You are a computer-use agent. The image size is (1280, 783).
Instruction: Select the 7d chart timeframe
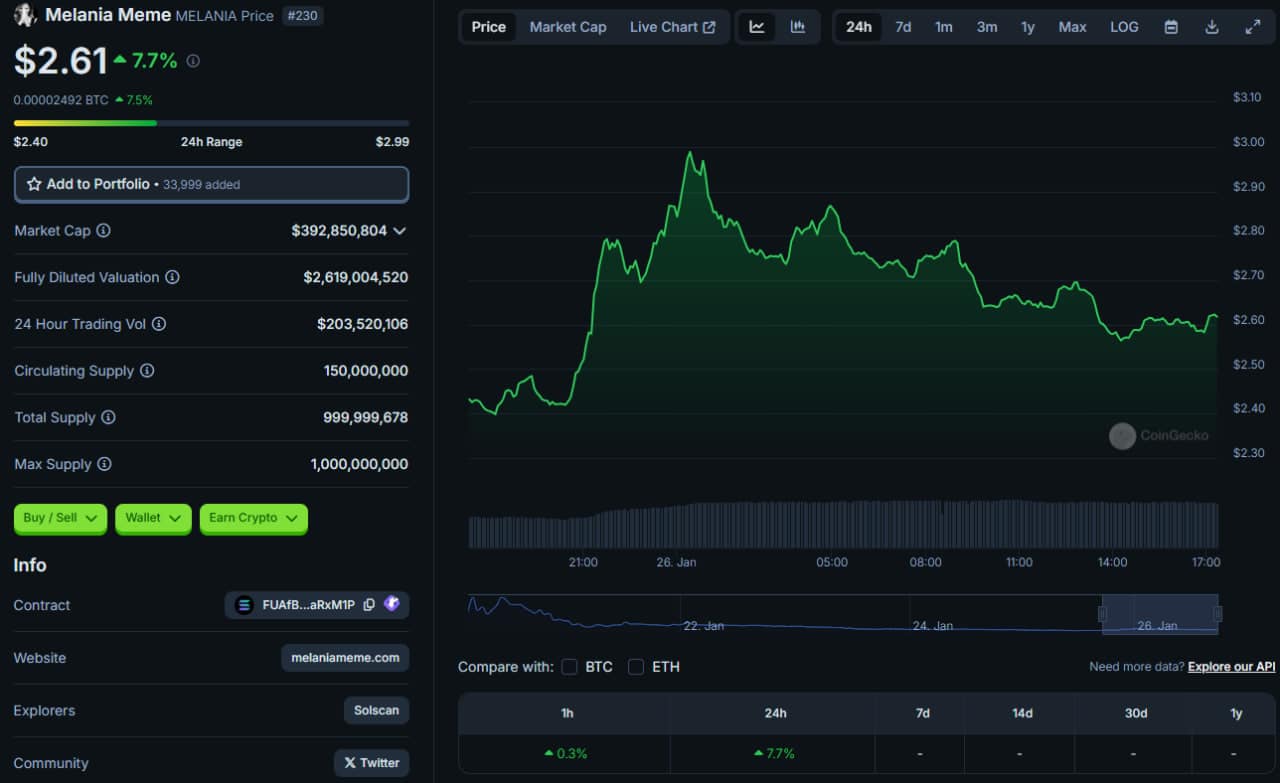pos(903,27)
